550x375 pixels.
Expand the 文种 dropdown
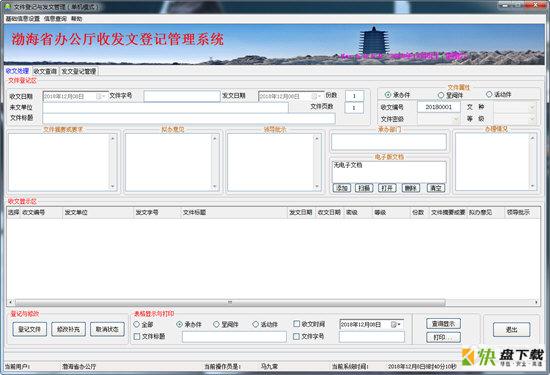[x=532, y=107]
